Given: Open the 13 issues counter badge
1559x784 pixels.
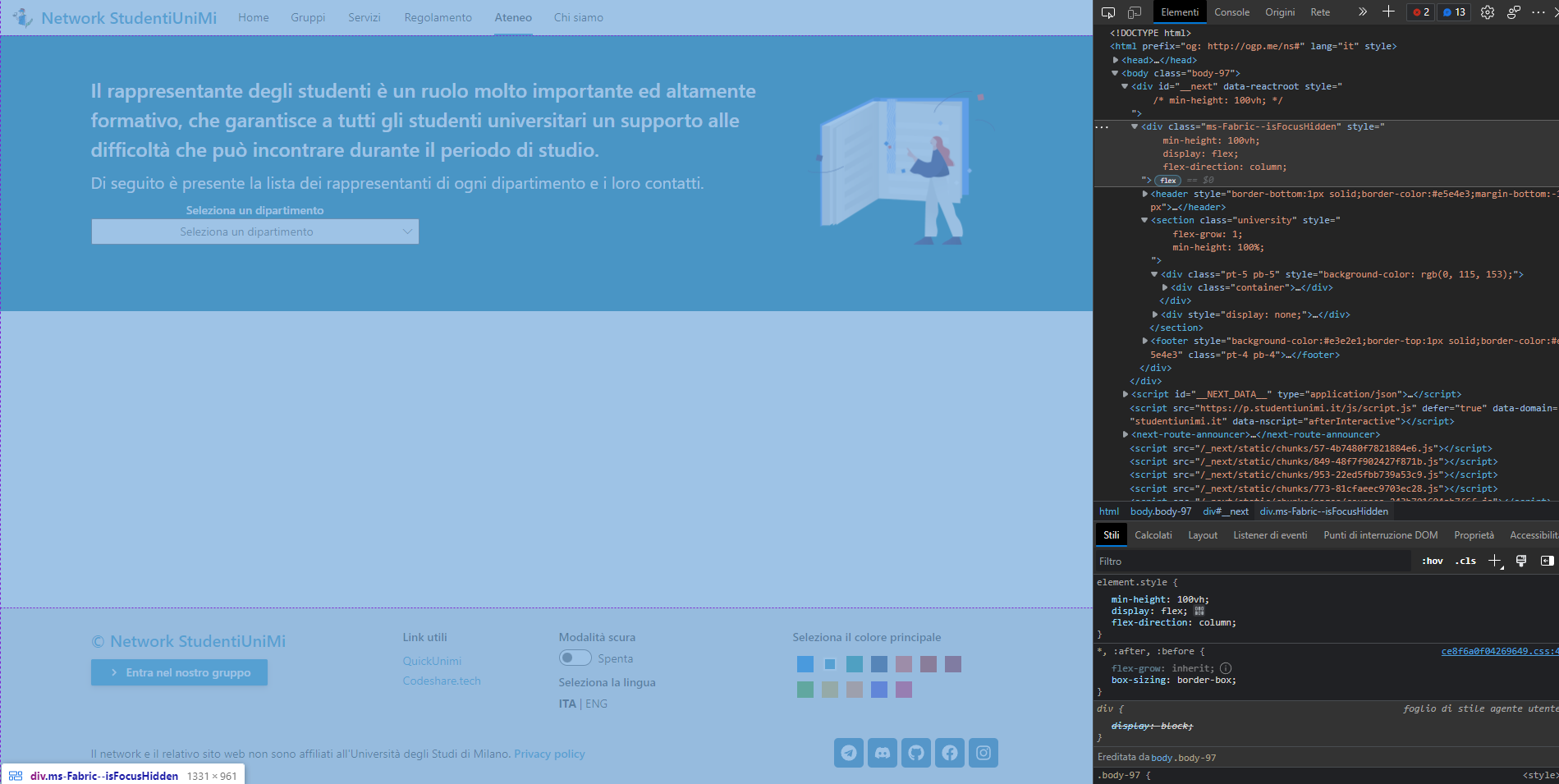Looking at the screenshot, I should point(1454,12).
